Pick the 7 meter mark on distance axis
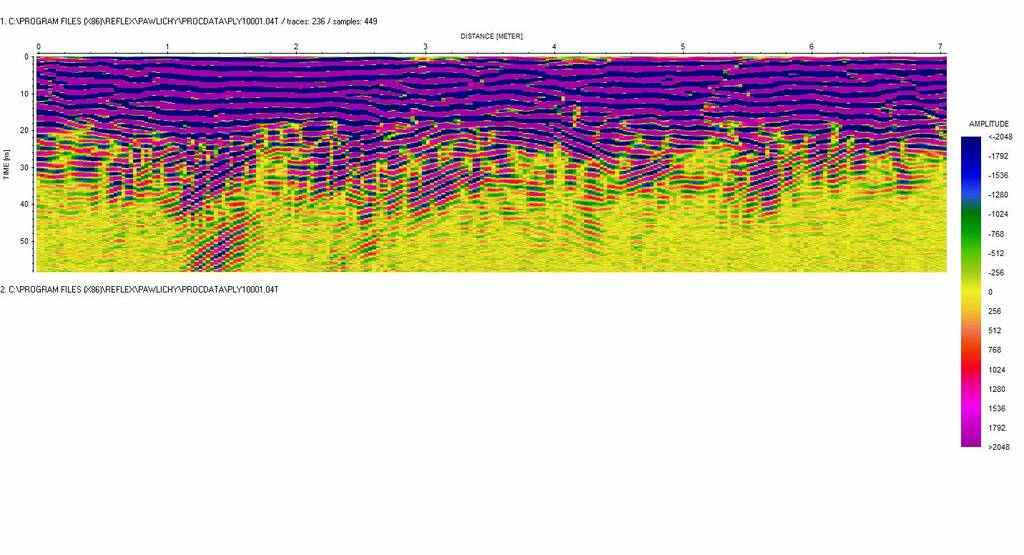Image resolution: width=1024 pixels, height=555 pixels. click(940, 47)
